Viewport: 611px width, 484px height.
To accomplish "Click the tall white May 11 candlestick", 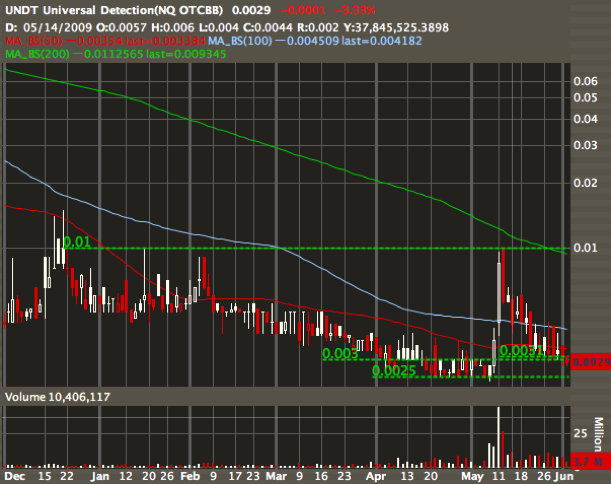I will click(499, 292).
